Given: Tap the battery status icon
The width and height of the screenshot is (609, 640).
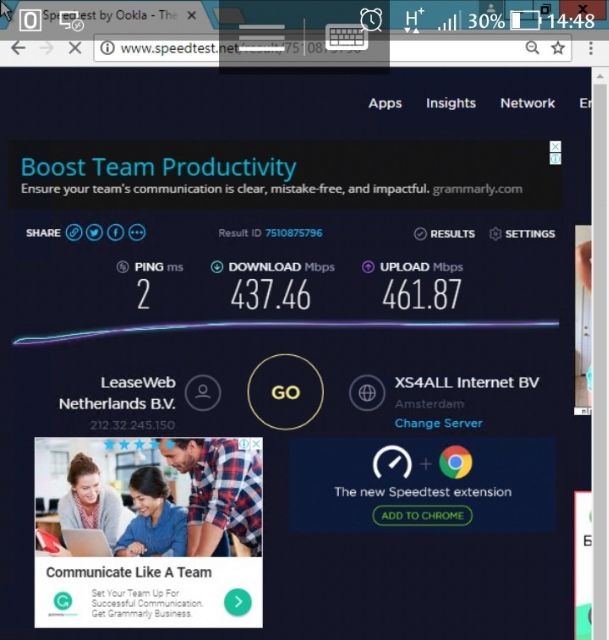Looking at the screenshot, I should click(526, 20).
